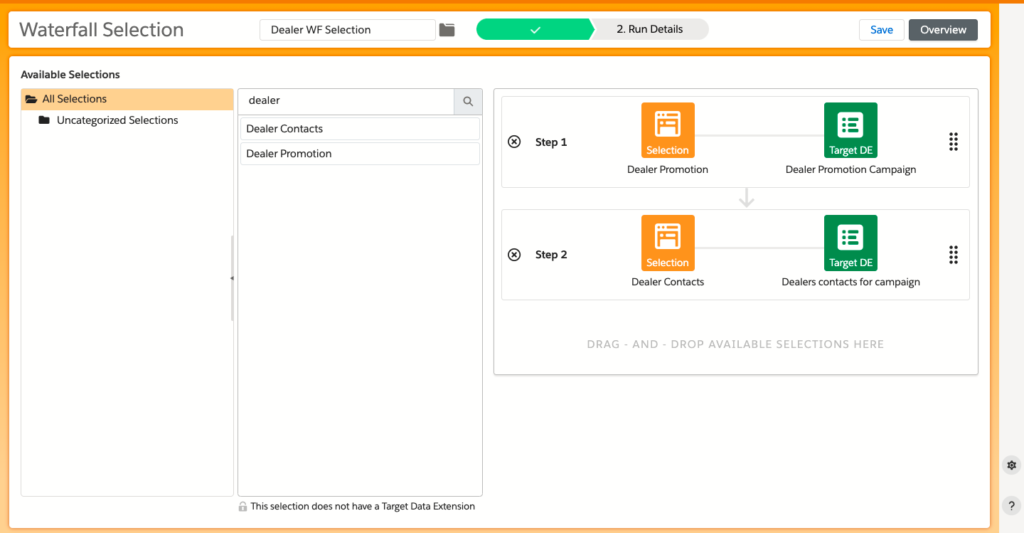
Task: Click the Target DE icon in Step 2
Action: coord(850,243)
